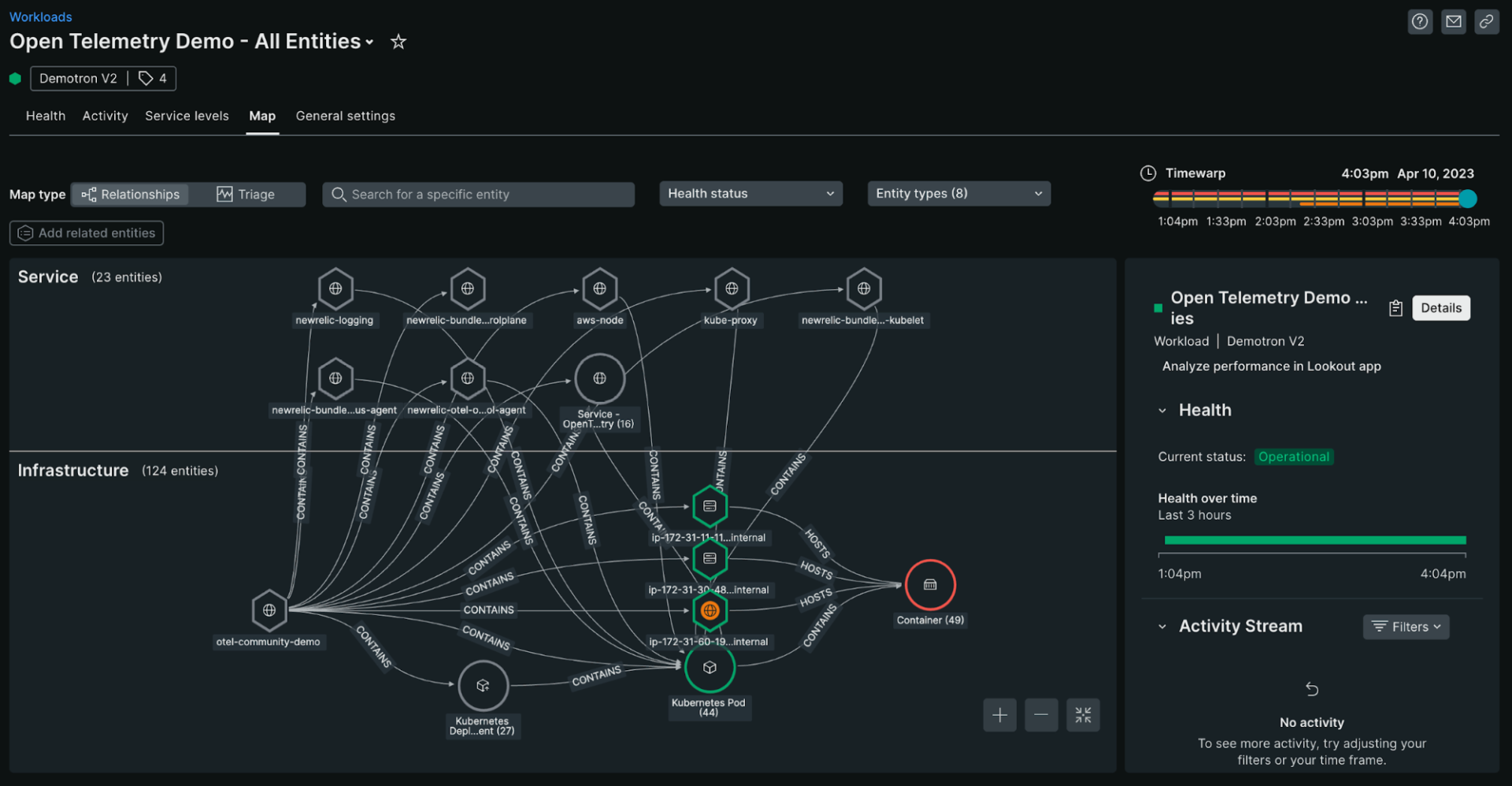Viewport: 1512px width, 786px height.
Task: Zoom in the map with plus button
Action: pos(1000,715)
